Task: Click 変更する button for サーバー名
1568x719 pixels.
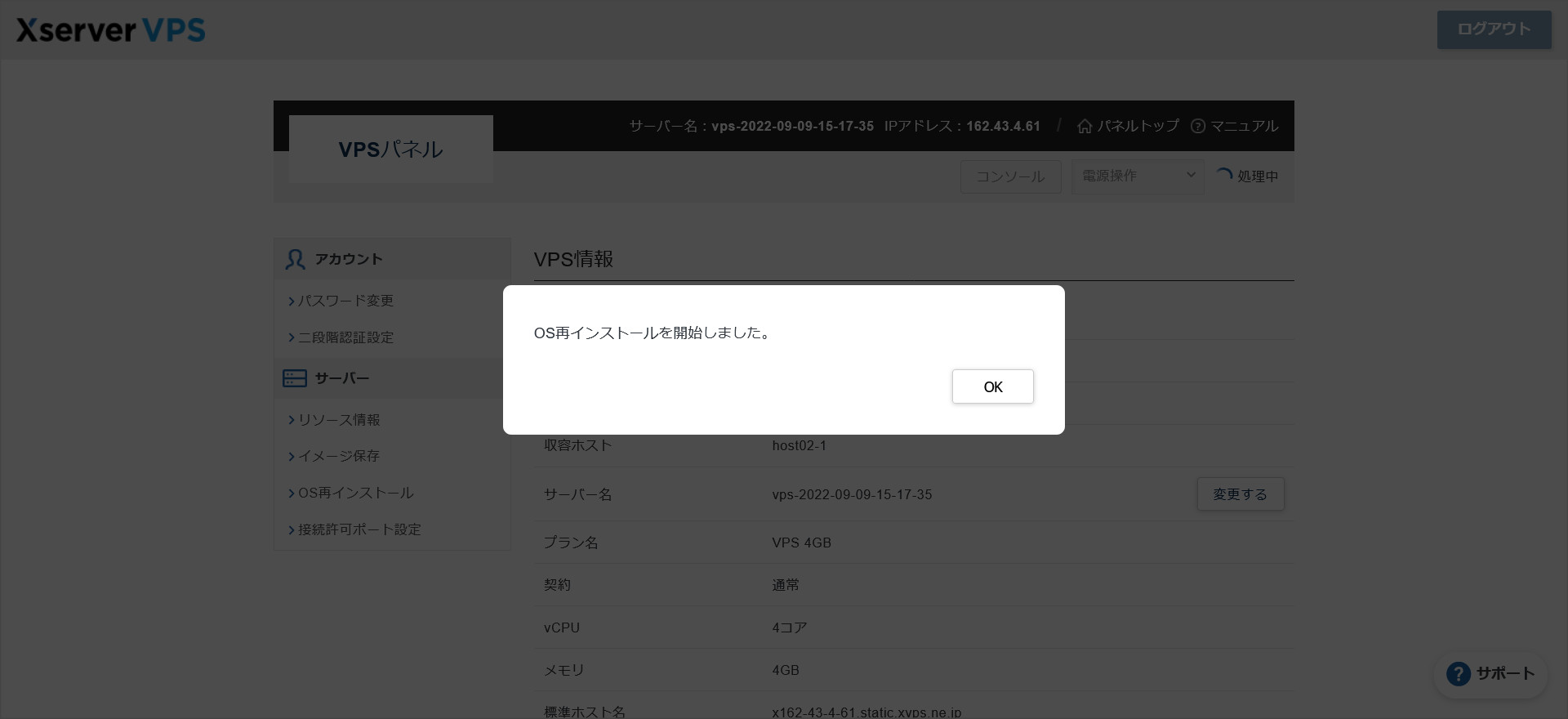Action: click(x=1240, y=494)
